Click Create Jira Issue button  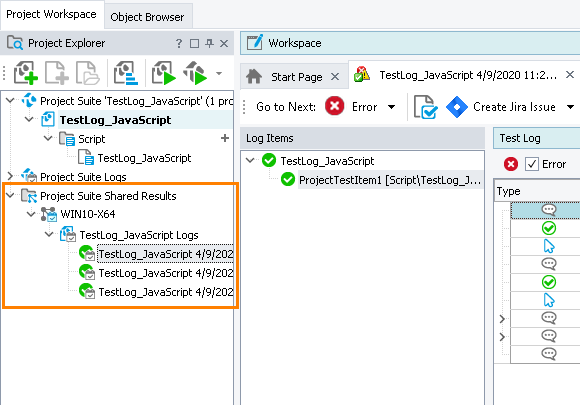(x=501, y=107)
